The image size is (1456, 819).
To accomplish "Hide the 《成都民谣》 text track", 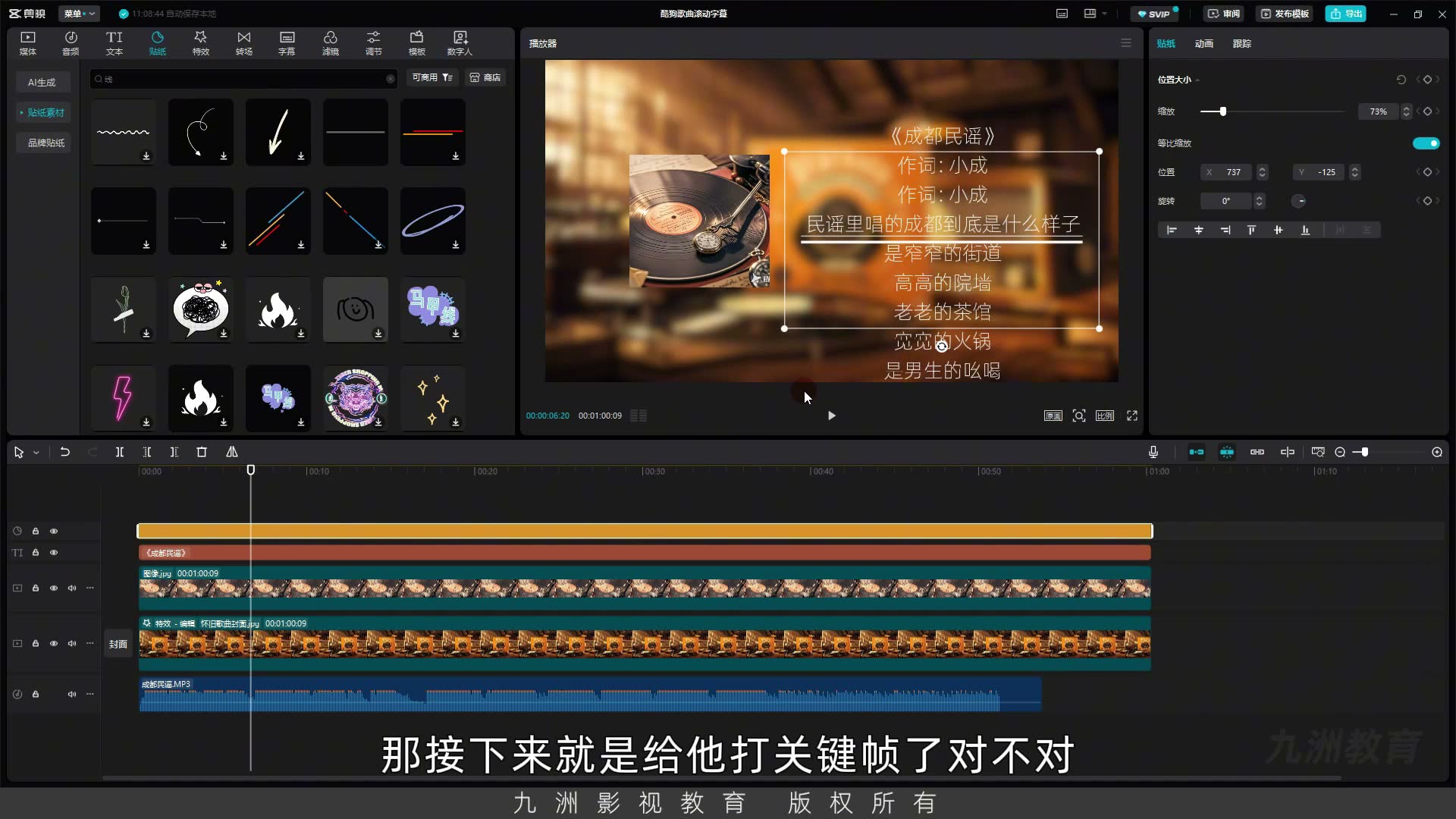I will pos(54,553).
